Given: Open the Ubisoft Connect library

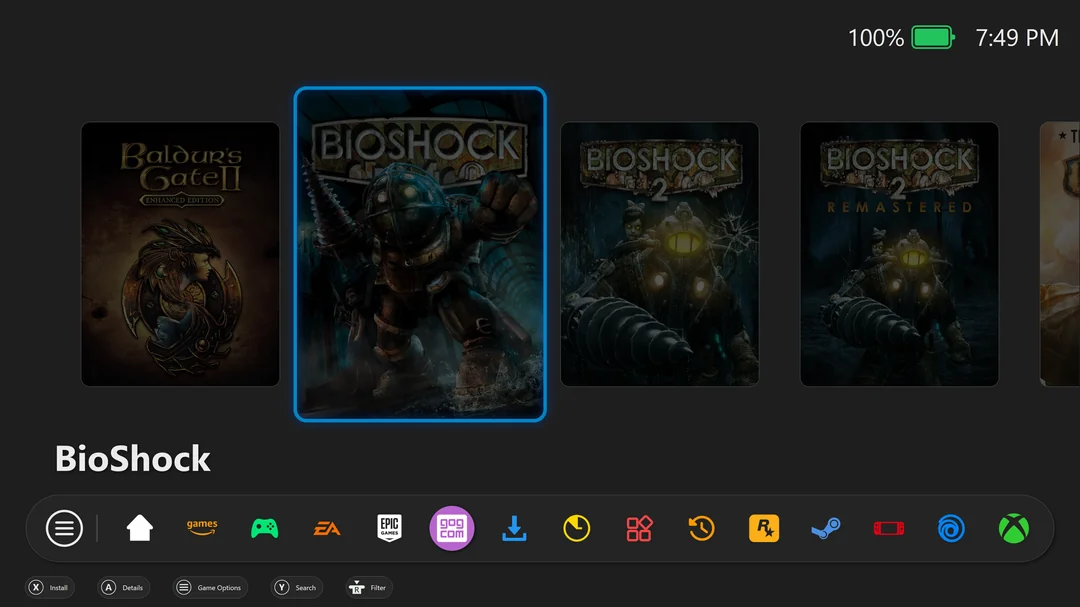Looking at the screenshot, I should click(951, 528).
